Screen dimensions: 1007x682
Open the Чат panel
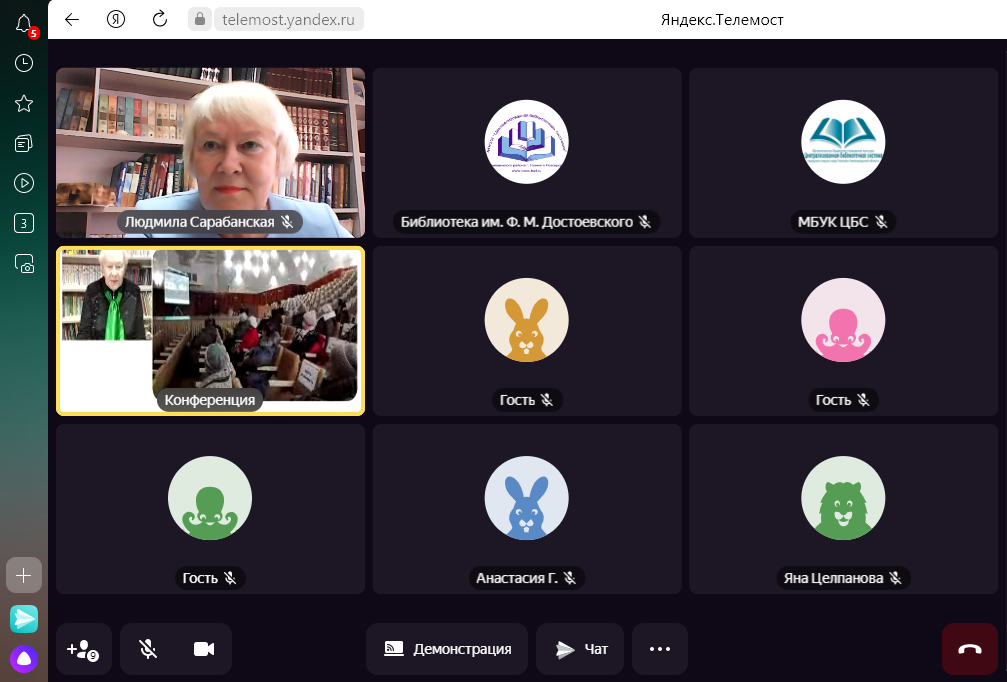[x=581, y=649]
